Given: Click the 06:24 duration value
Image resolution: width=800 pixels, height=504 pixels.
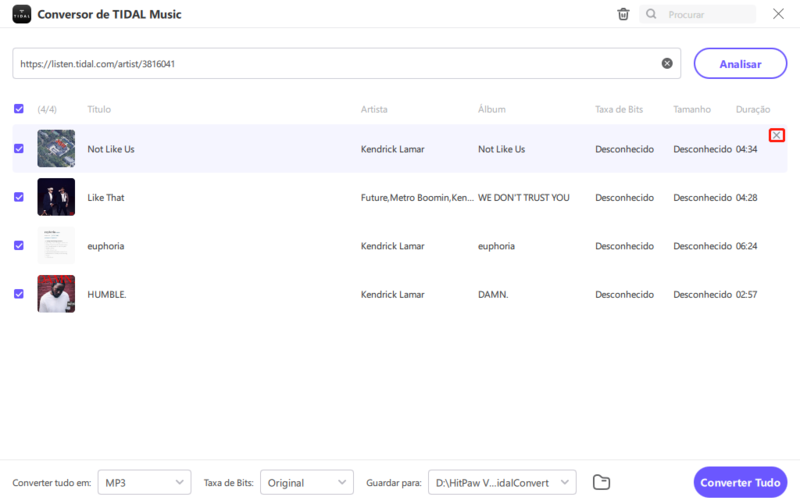Looking at the screenshot, I should [x=746, y=246].
